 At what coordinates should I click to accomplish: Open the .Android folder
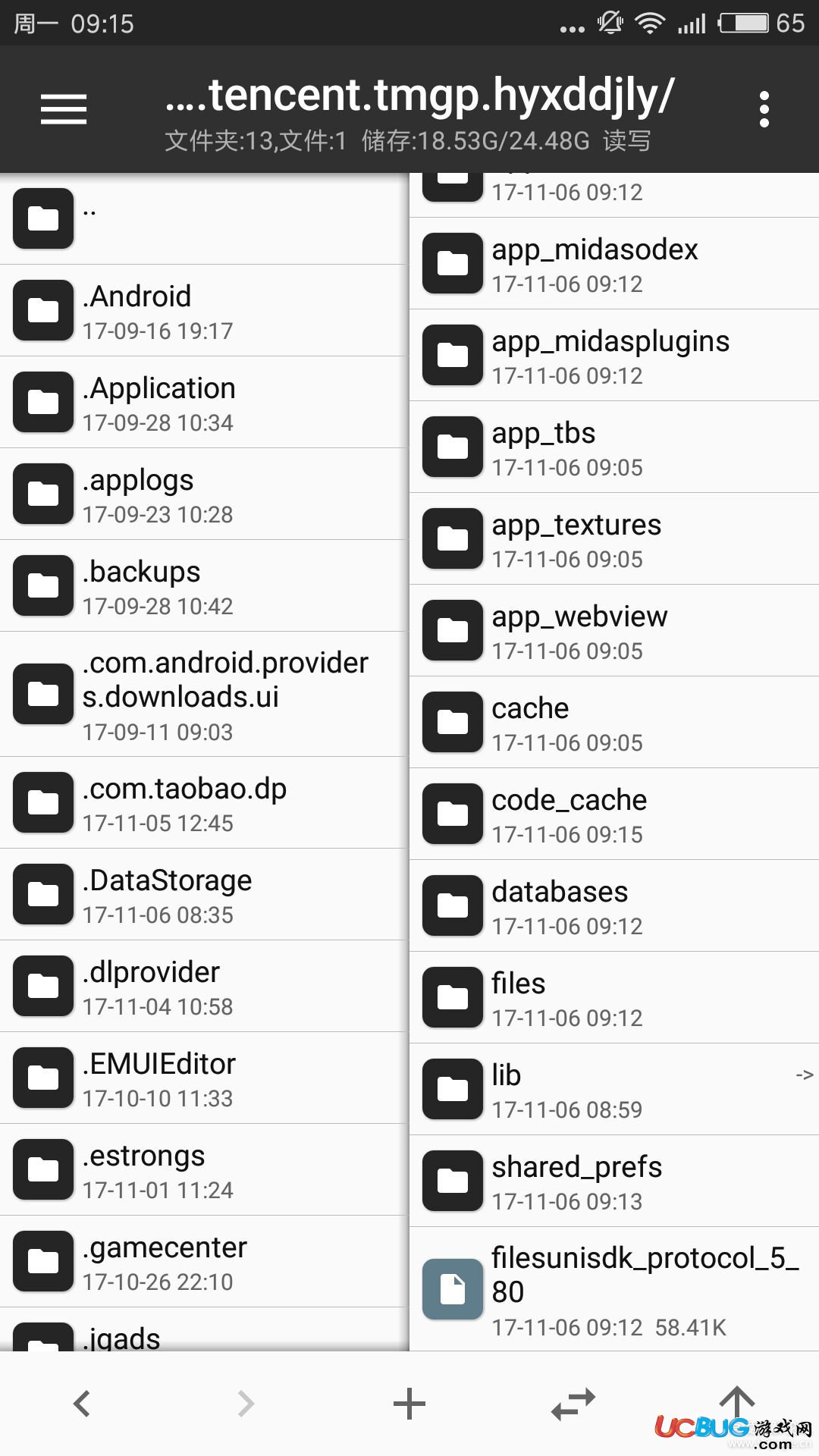[x=204, y=310]
